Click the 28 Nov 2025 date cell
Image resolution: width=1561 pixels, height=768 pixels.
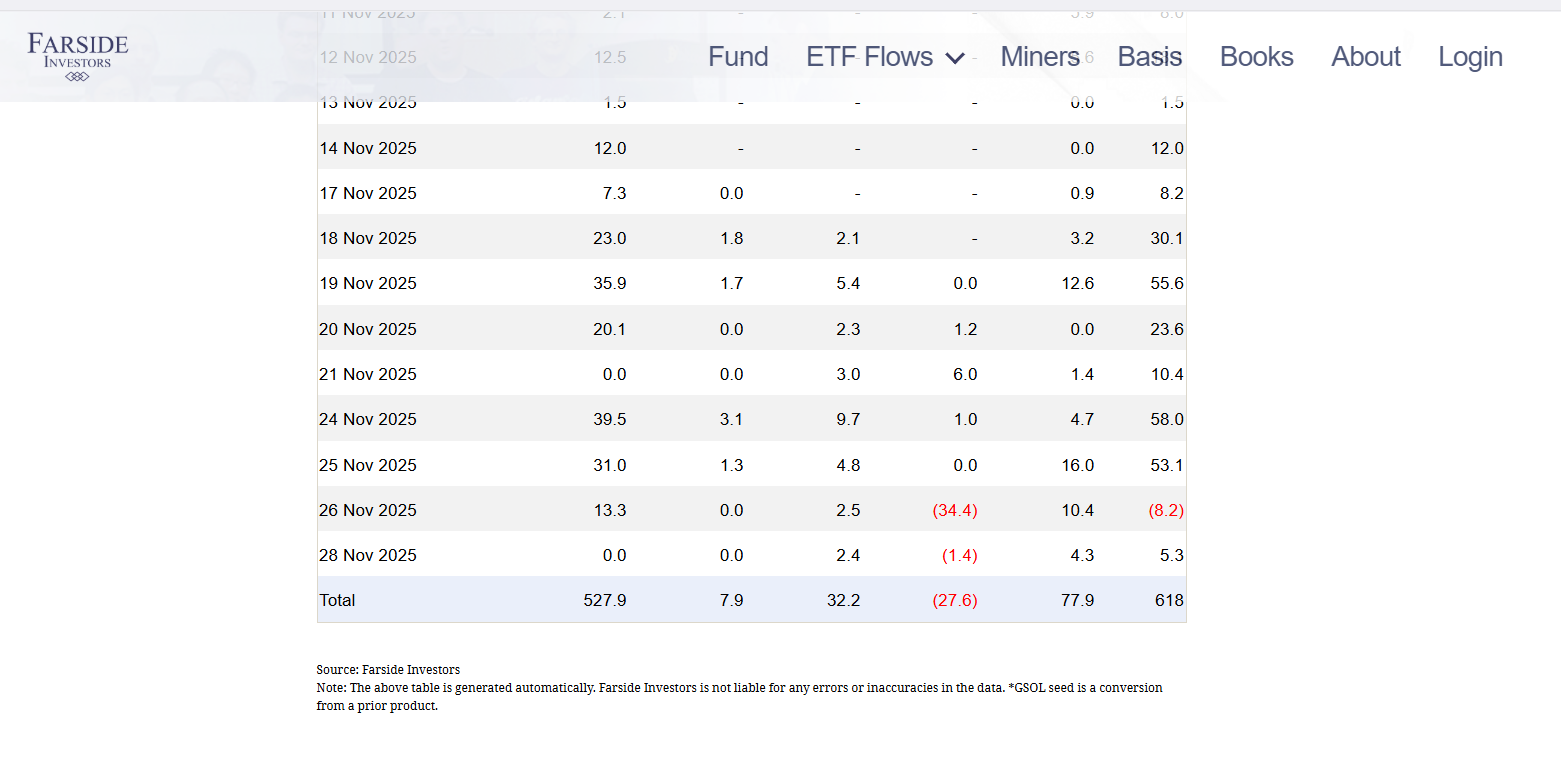[368, 555]
